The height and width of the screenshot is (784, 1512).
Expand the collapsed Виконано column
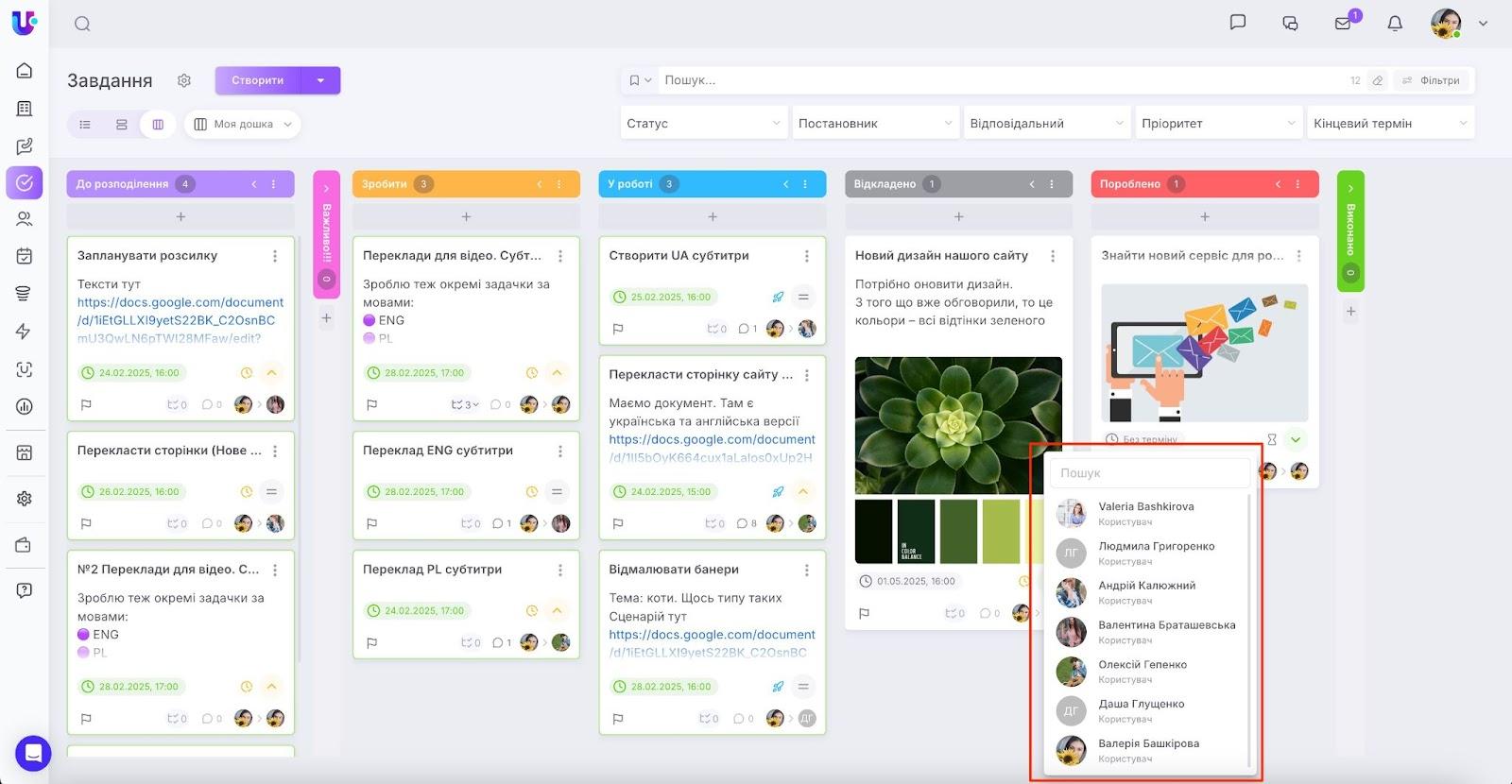(1350, 189)
